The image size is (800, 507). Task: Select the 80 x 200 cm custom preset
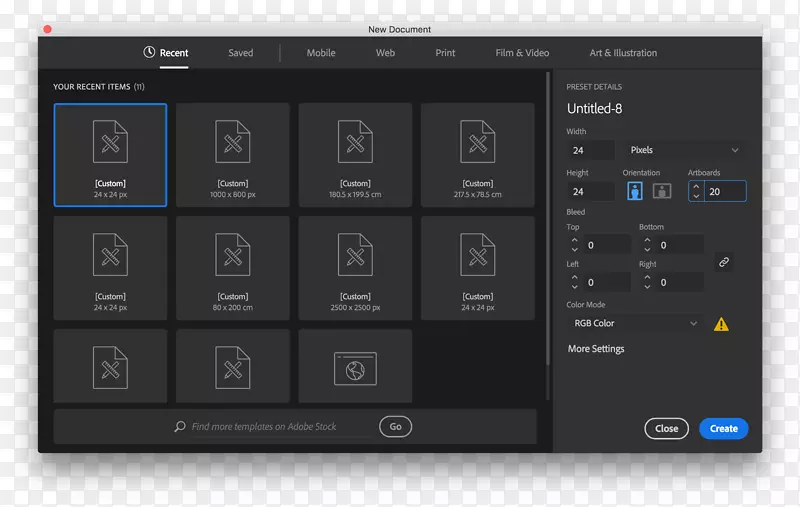click(233, 268)
